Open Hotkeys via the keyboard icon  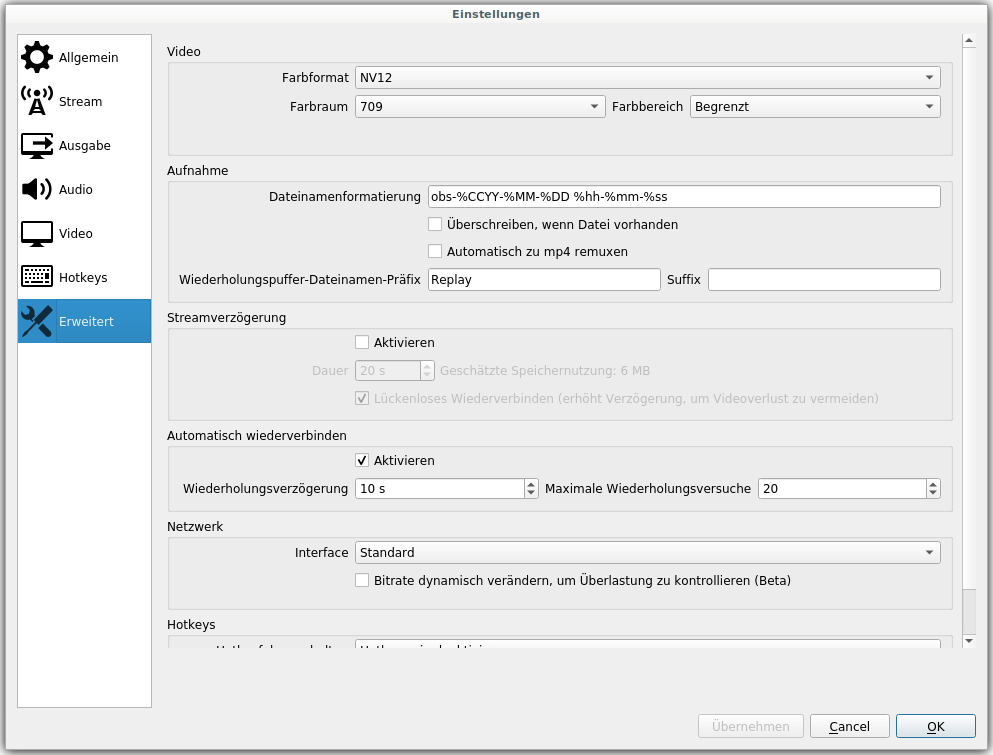(x=37, y=278)
